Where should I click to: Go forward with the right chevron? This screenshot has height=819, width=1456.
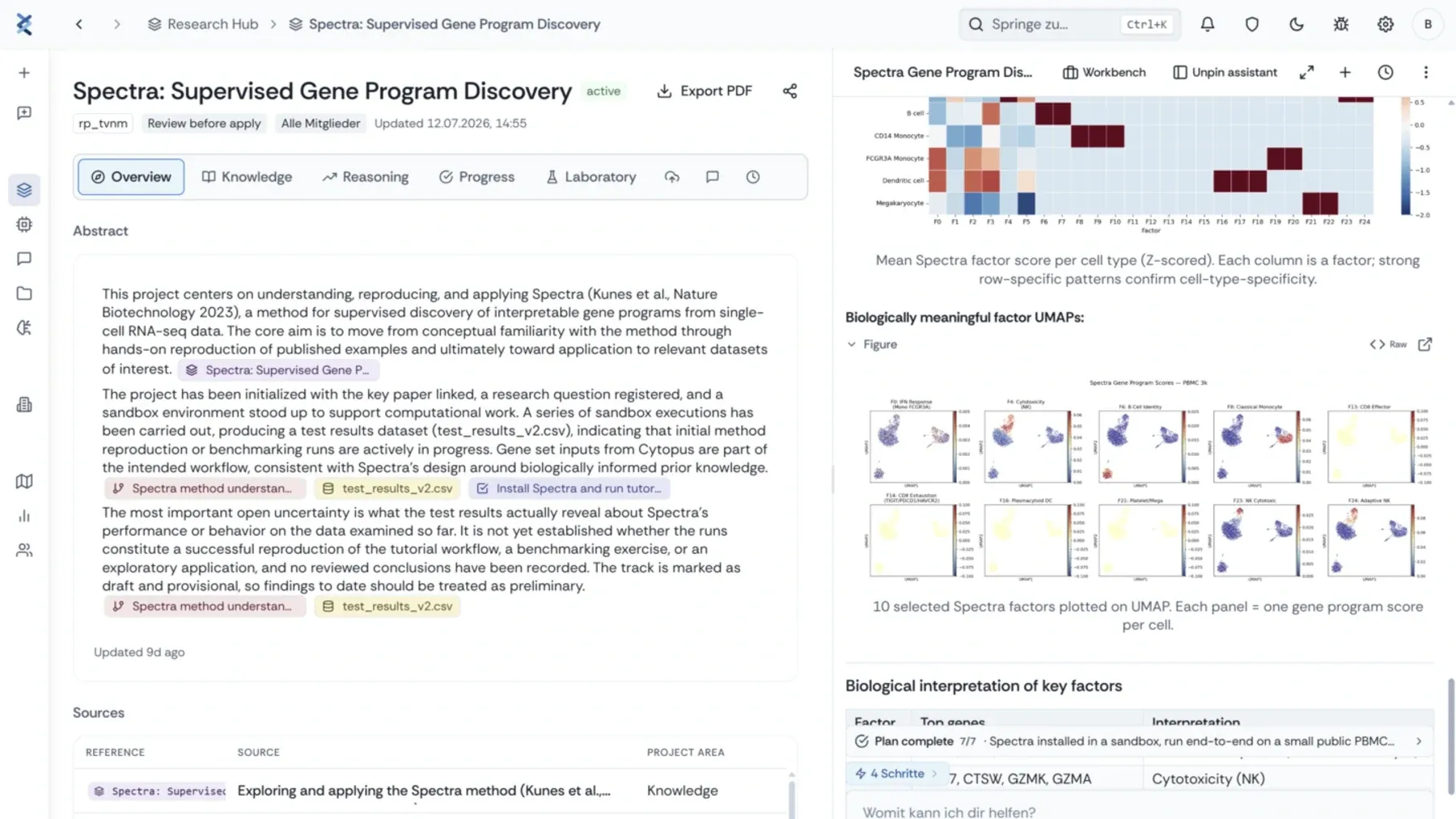pos(117,24)
